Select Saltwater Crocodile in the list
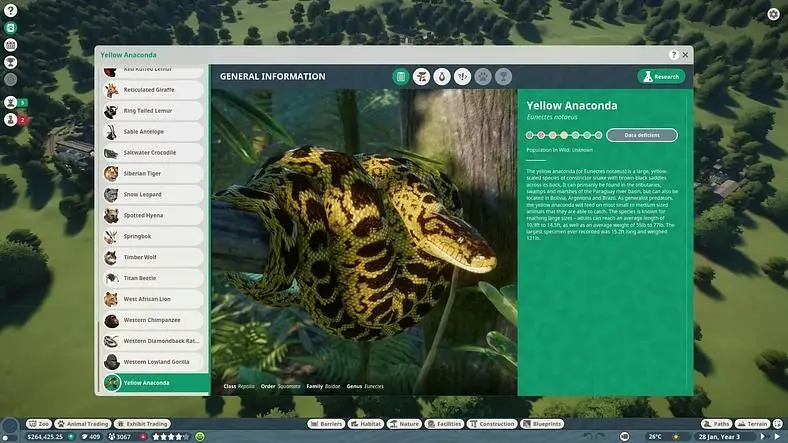This screenshot has height=443, width=788. click(153, 153)
